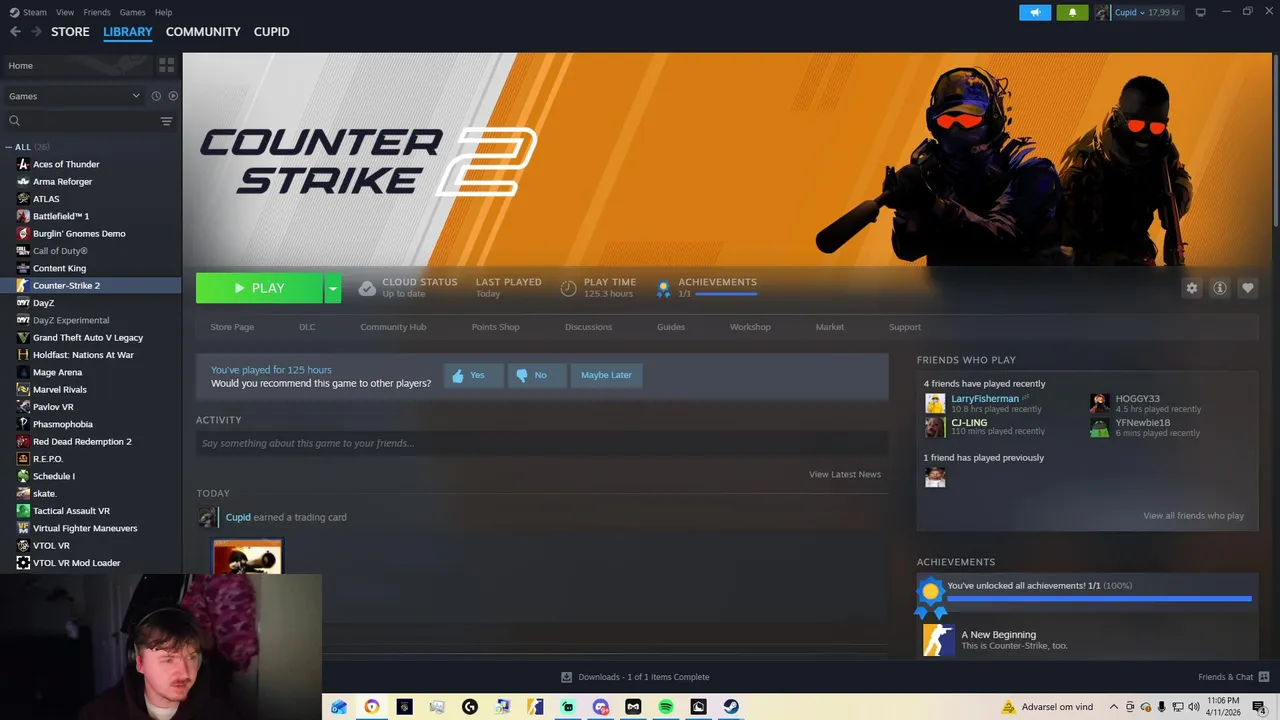Image resolution: width=1280 pixels, height=720 pixels.
Task: Type in the activity post field
Action: [x=542, y=443]
